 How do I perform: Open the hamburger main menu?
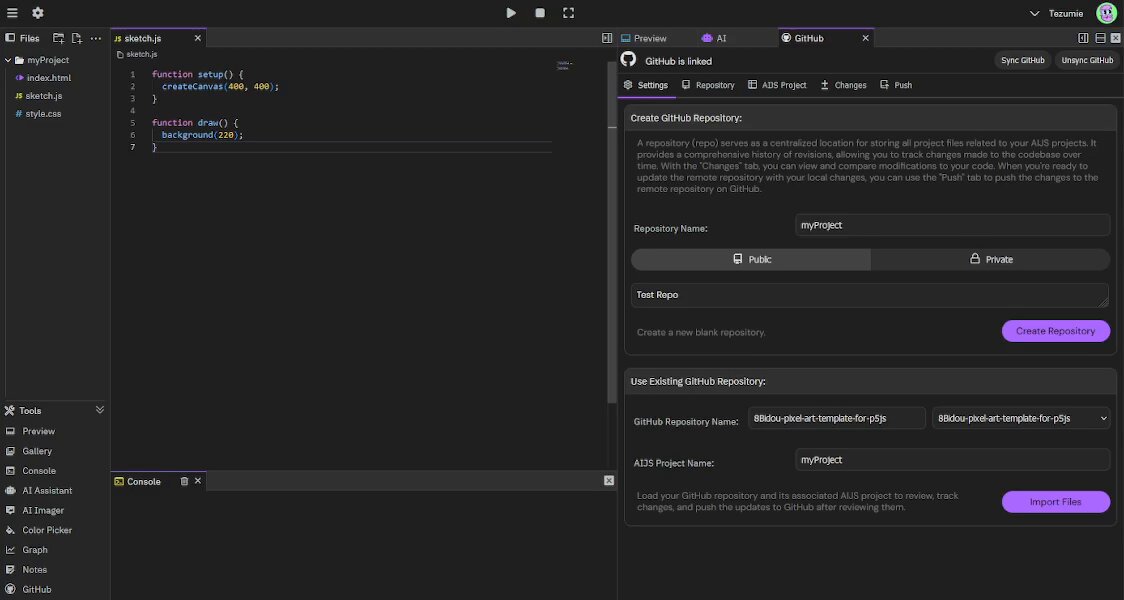(x=12, y=13)
